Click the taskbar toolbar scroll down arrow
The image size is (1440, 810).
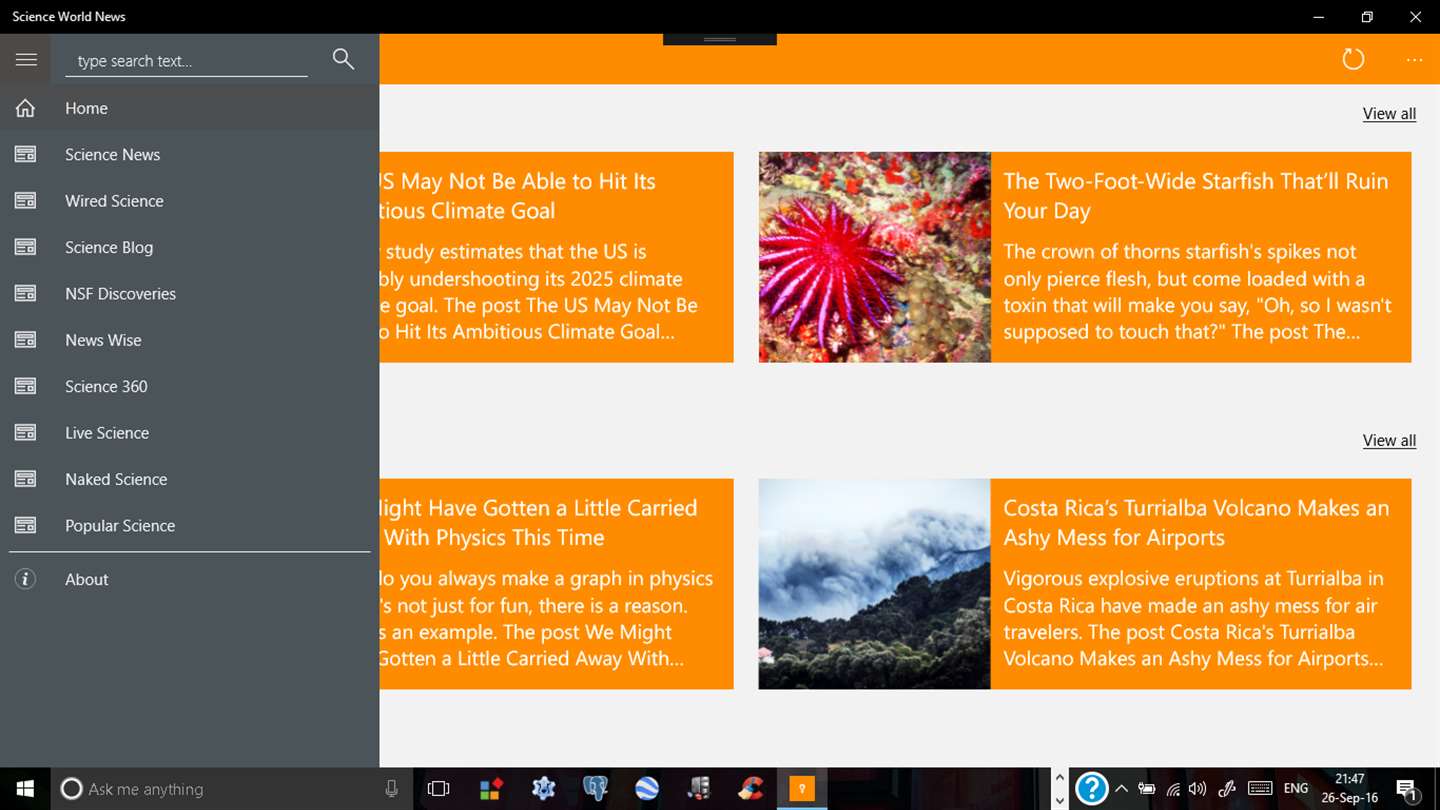pyautogui.click(x=1059, y=800)
